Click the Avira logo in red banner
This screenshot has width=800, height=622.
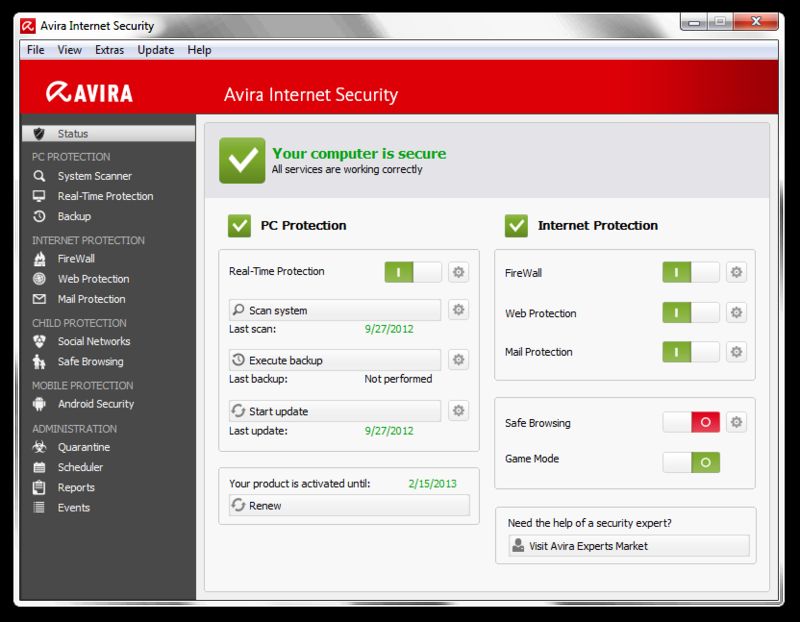89,92
